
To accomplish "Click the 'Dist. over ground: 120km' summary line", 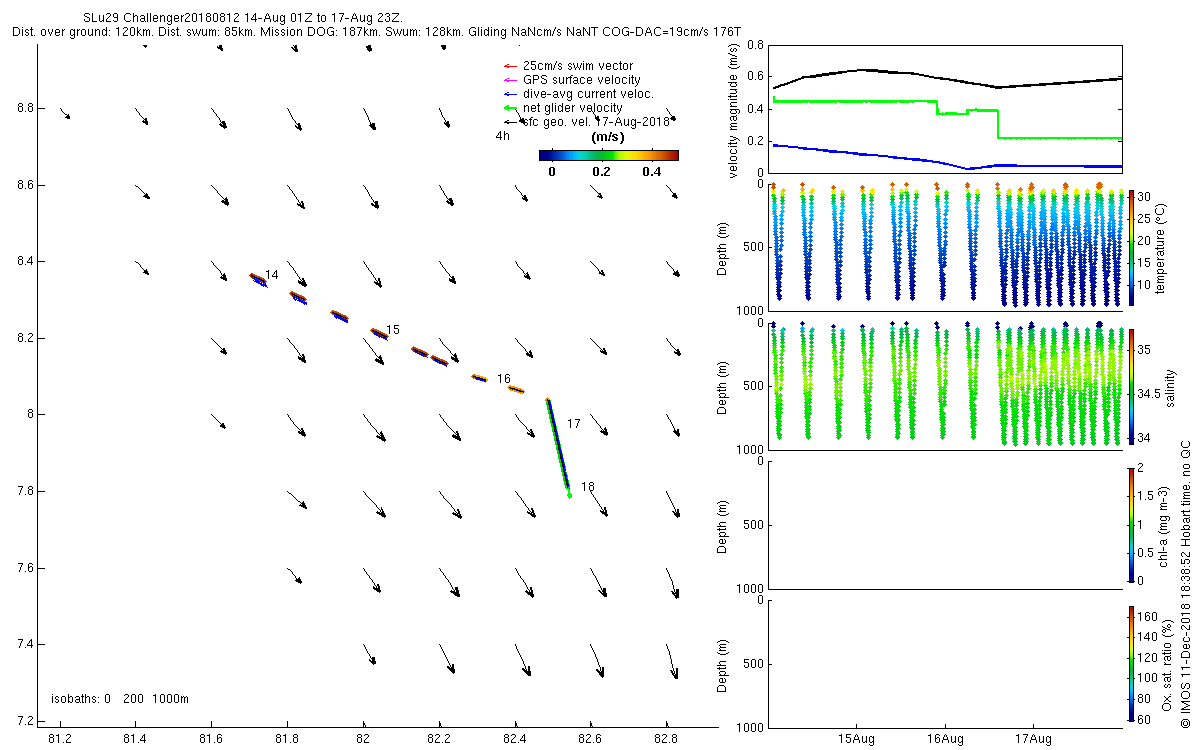I will [x=375, y=32].
